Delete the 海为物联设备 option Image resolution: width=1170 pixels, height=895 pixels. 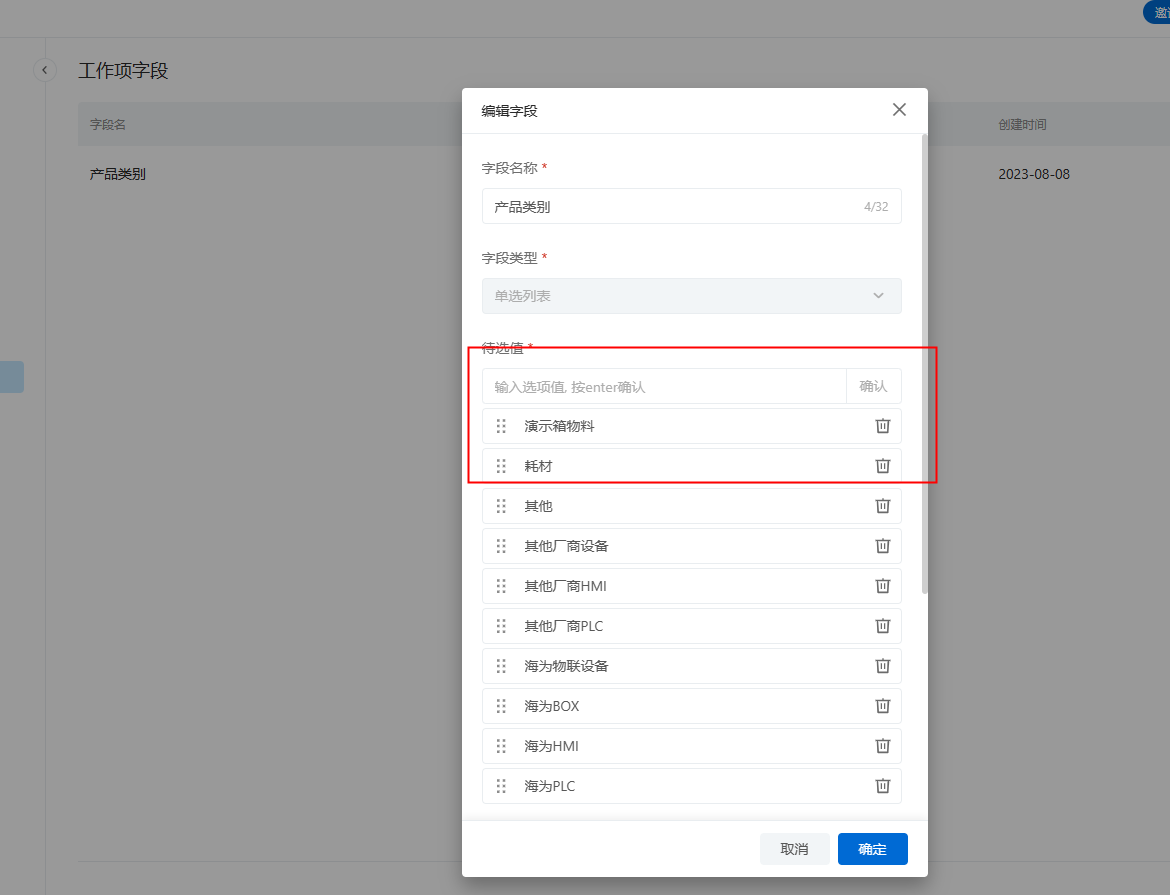[x=882, y=666]
